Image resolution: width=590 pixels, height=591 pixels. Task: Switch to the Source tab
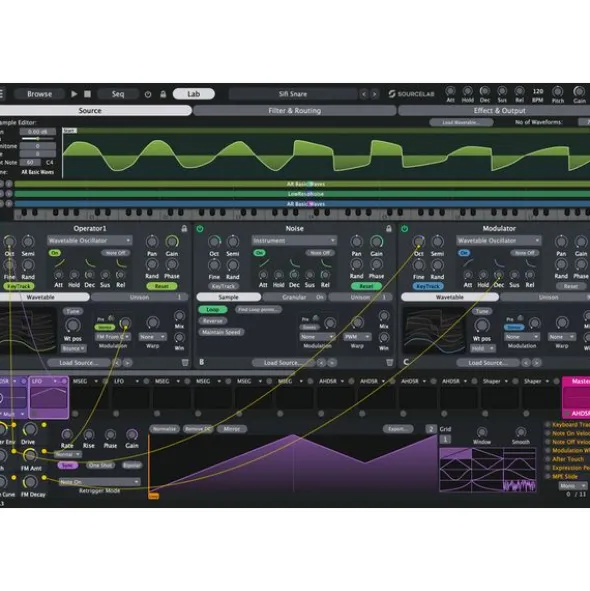[90, 110]
